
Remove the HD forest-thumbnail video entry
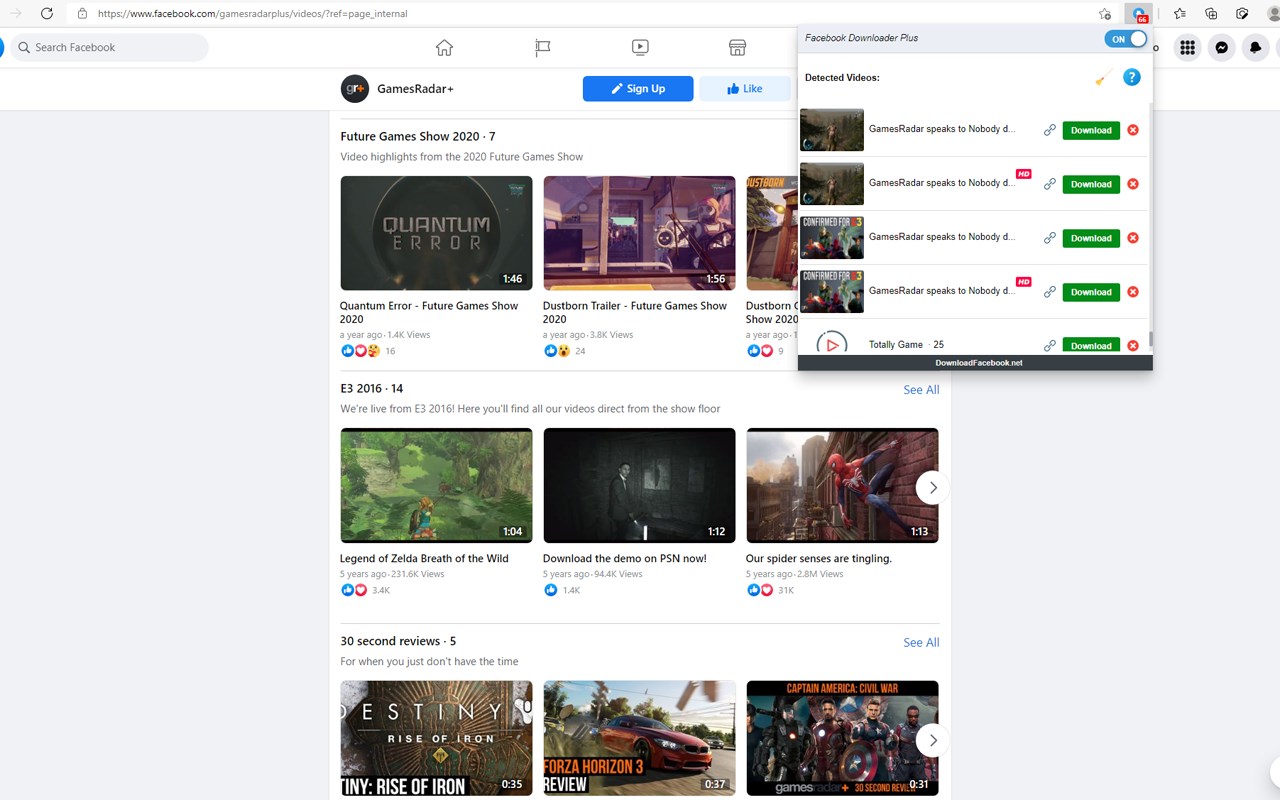(x=1133, y=184)
